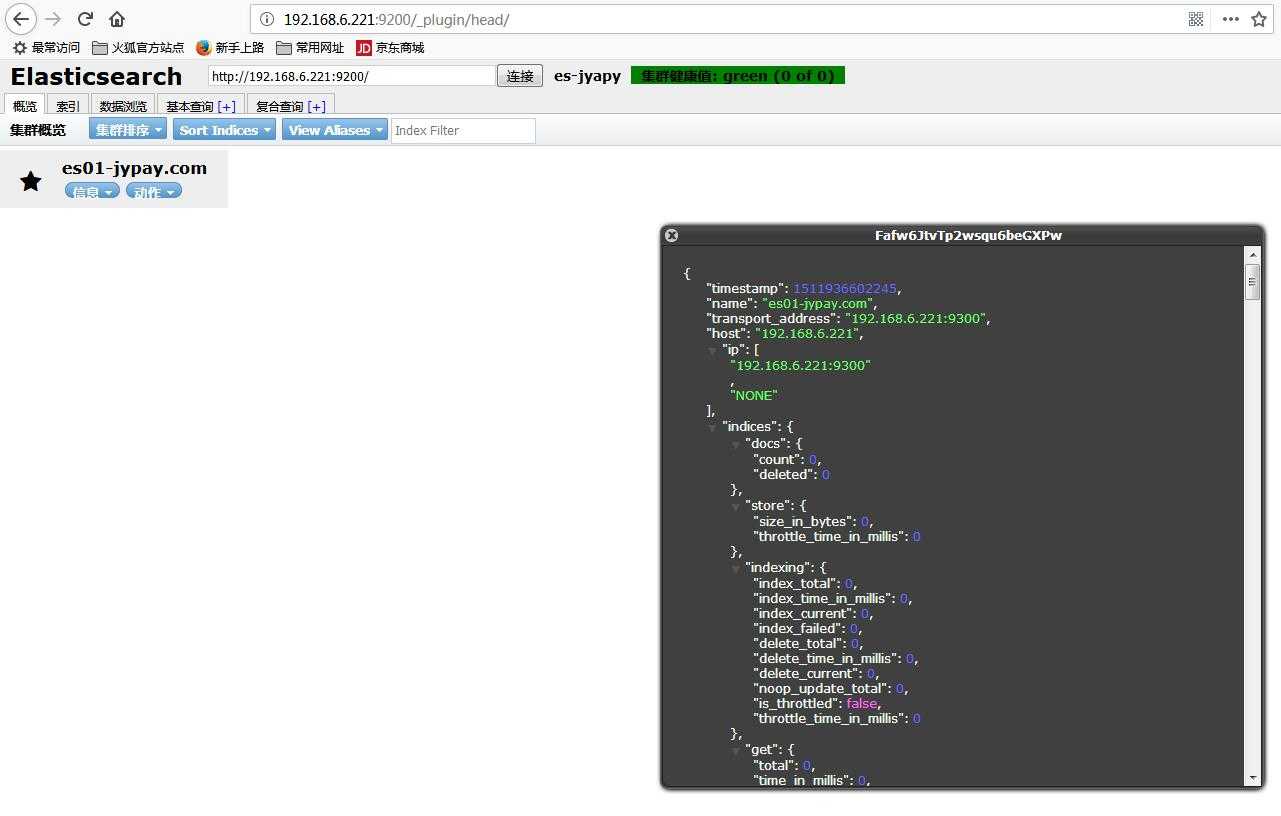Switch to 基本查询 tab
Viewport: 1281px width, 816px height.
(189, 106)
